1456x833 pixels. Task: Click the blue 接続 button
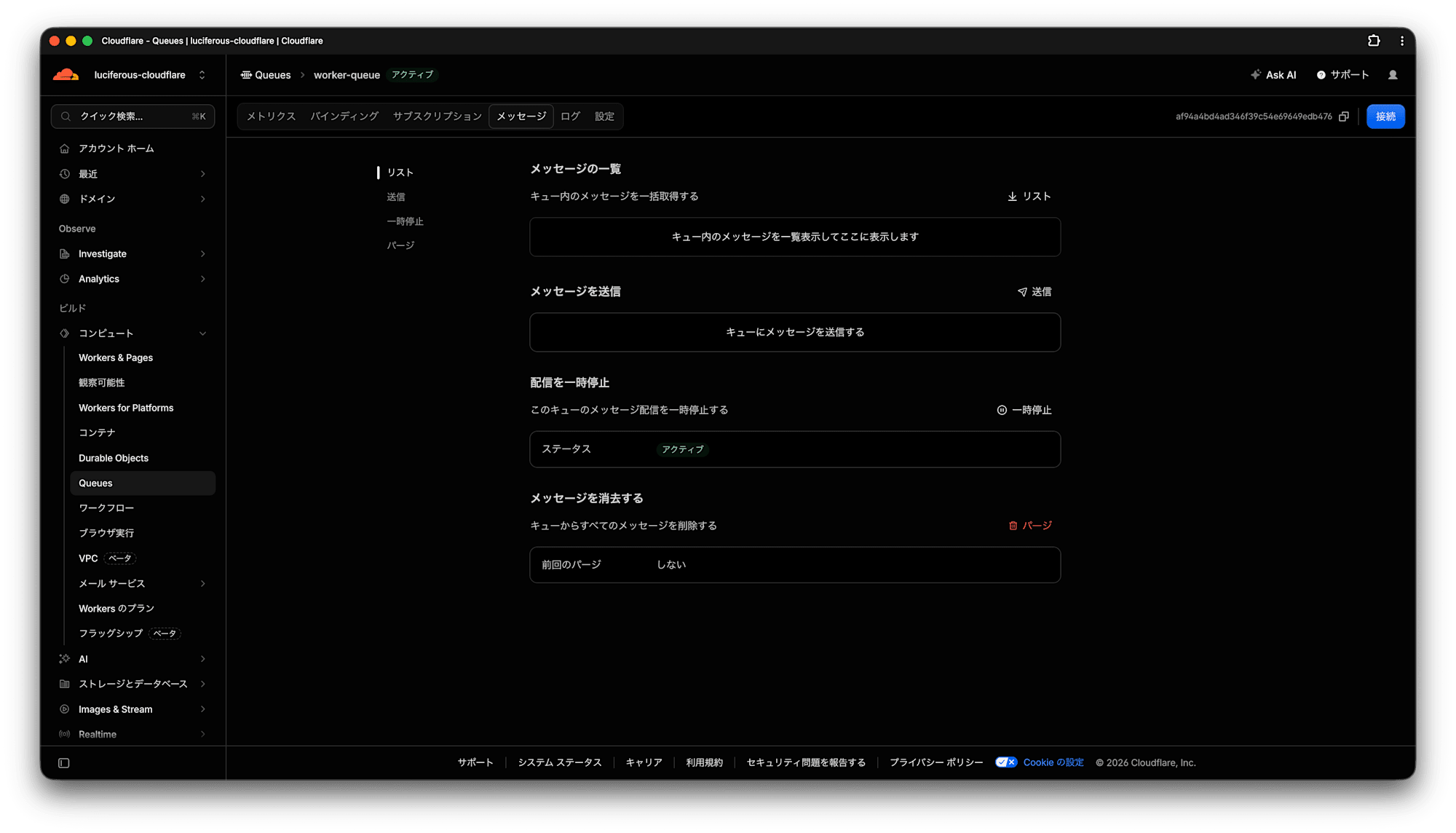tap(1385, 117)
